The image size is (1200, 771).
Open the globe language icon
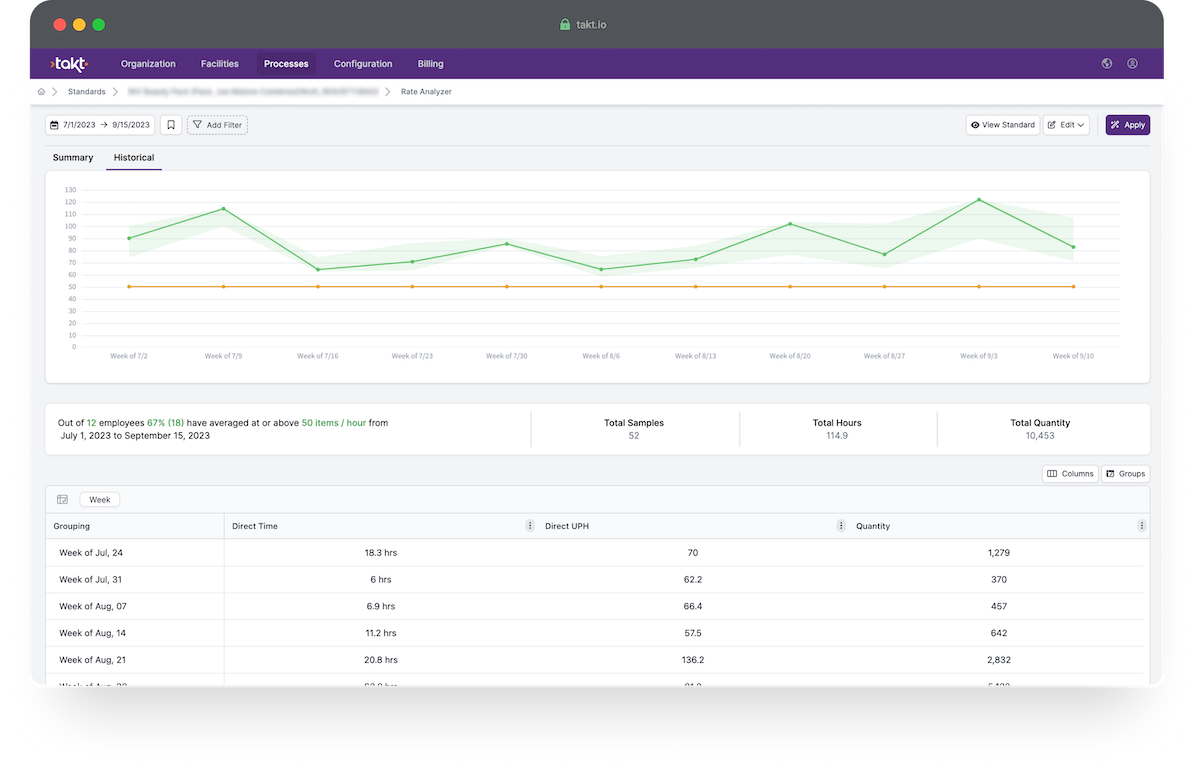(1107, 64)
